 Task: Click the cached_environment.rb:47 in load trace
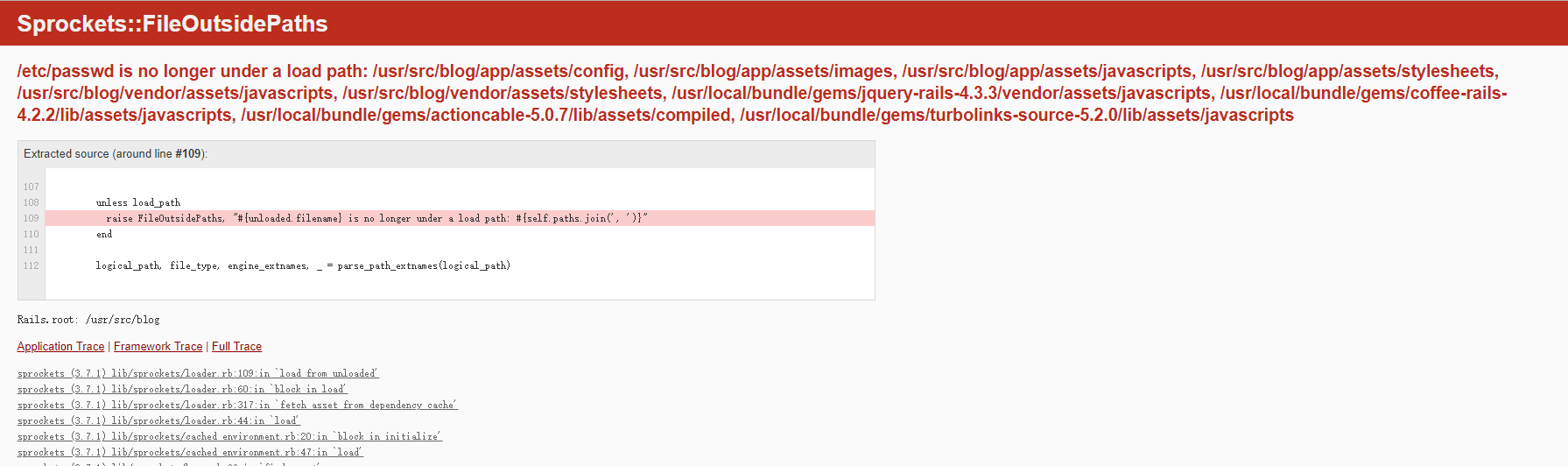[x=190, y=452]
